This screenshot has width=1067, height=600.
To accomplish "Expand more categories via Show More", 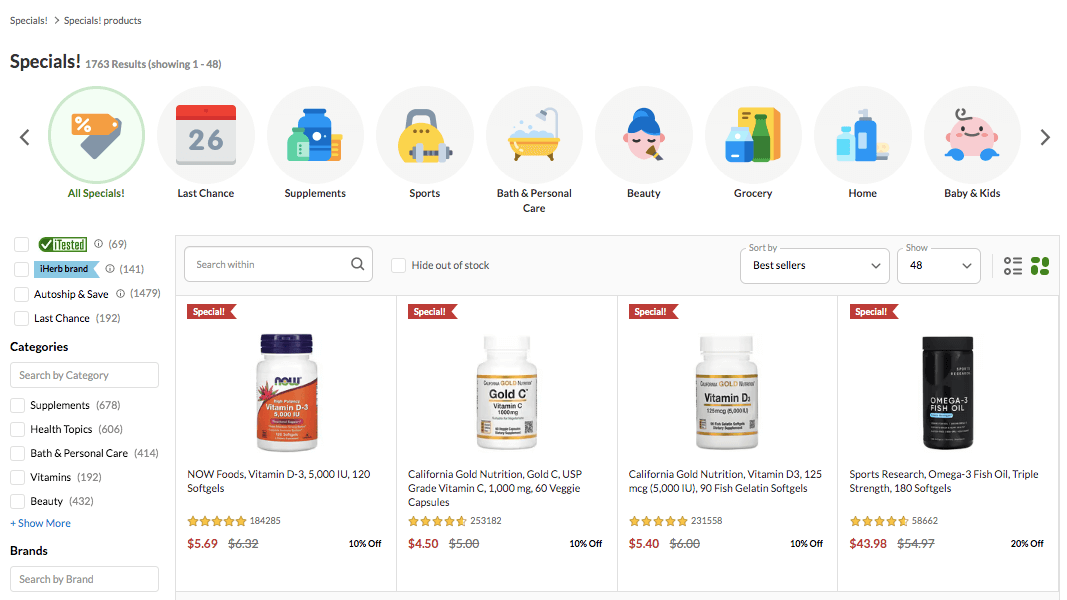I will [x=40, y=523].
